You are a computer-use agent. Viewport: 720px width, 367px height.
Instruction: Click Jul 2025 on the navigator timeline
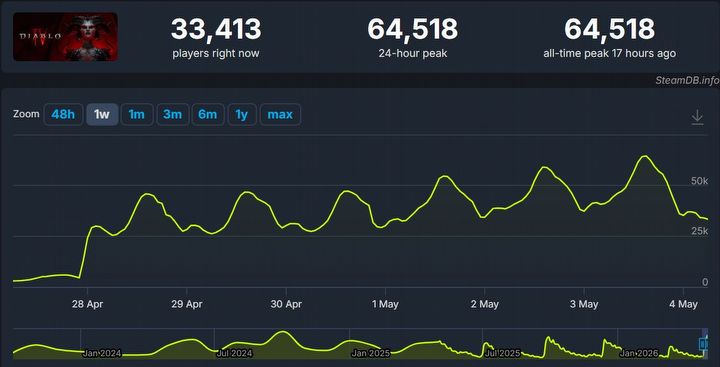(502, 353)
